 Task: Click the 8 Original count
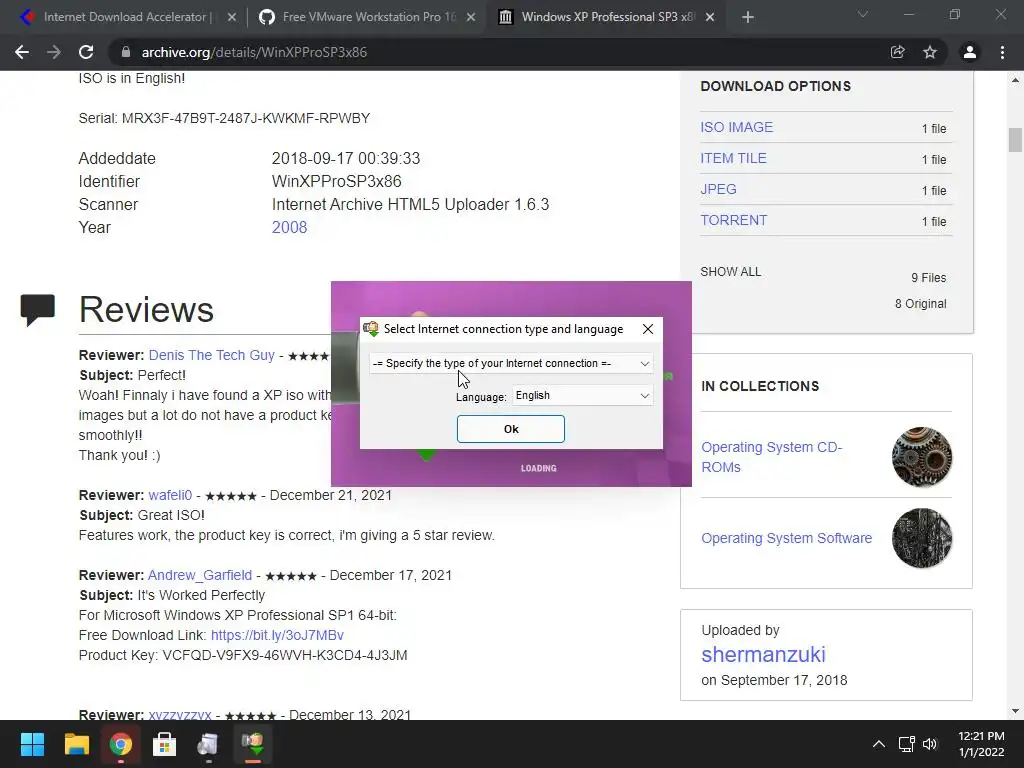921,304
